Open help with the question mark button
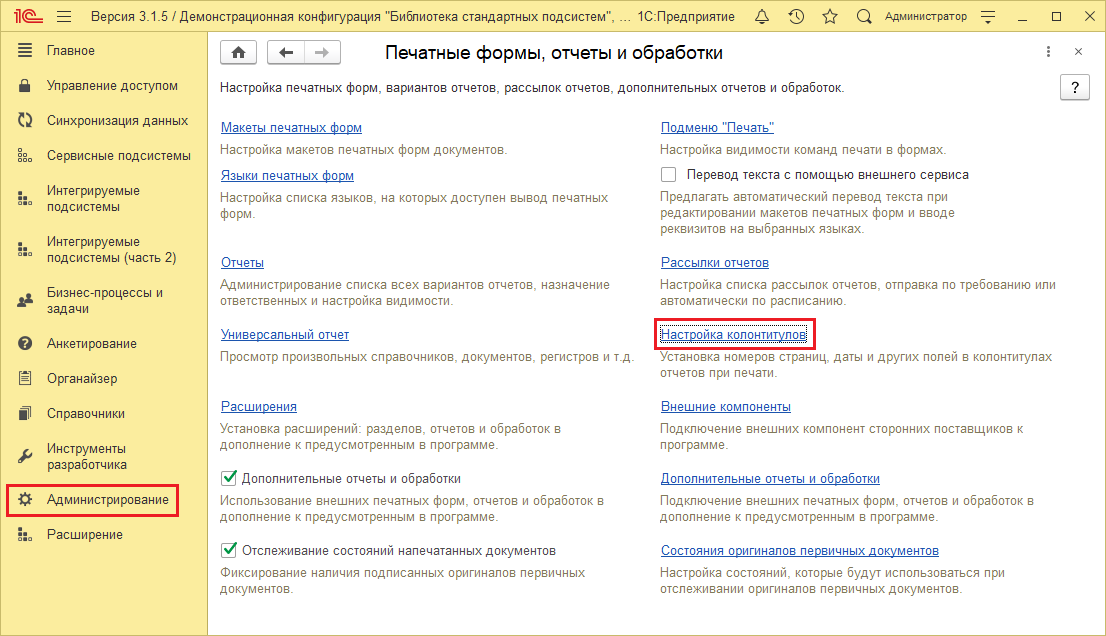 (1075, 87)
